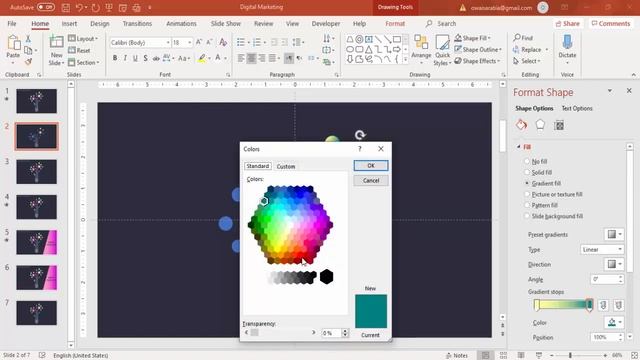Click the New Slide icon

(56, 43)
